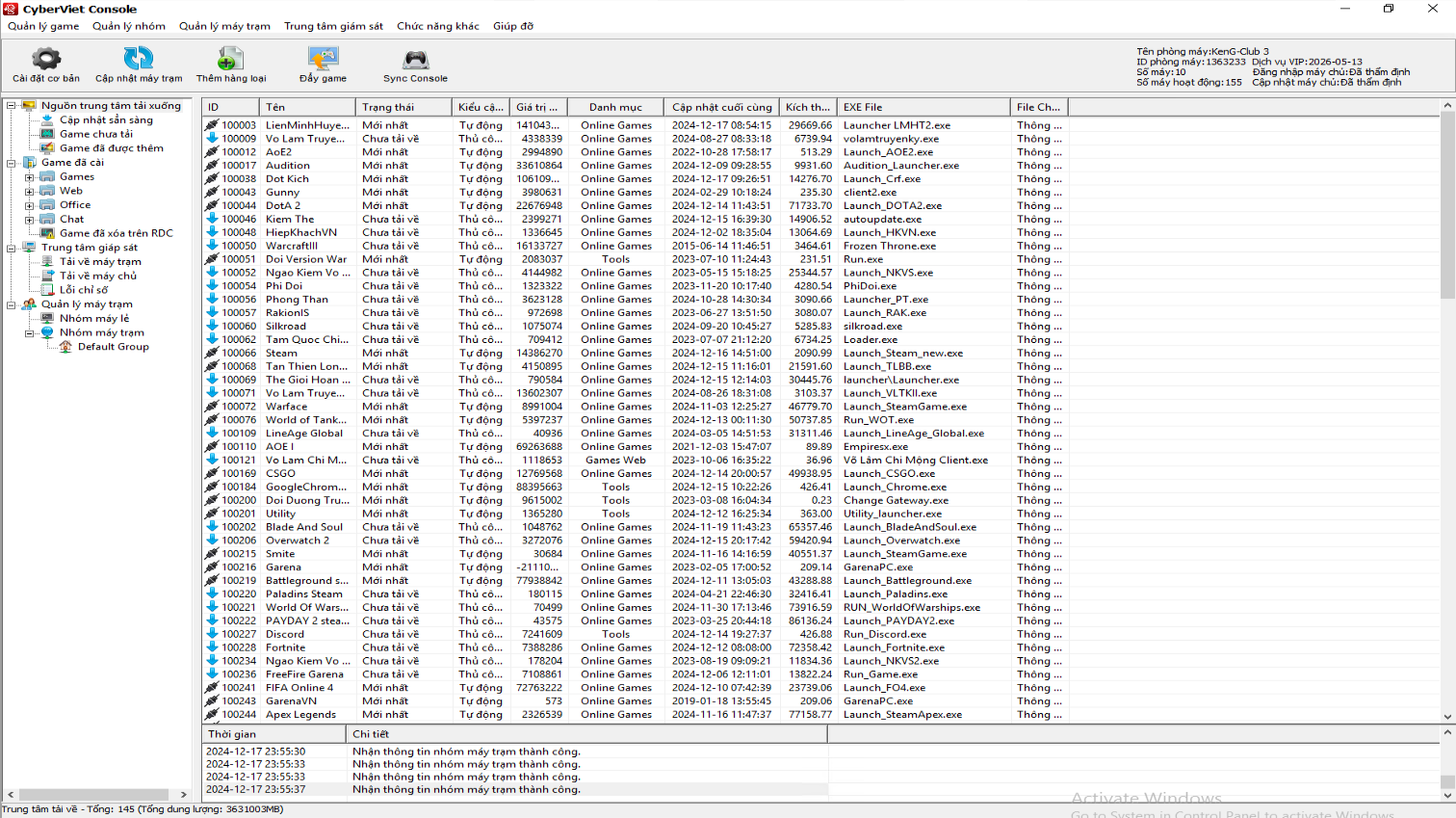1456x818 pixels.
Task: Open the Cài đặt cơ bản settings icon
Action: 46,60
